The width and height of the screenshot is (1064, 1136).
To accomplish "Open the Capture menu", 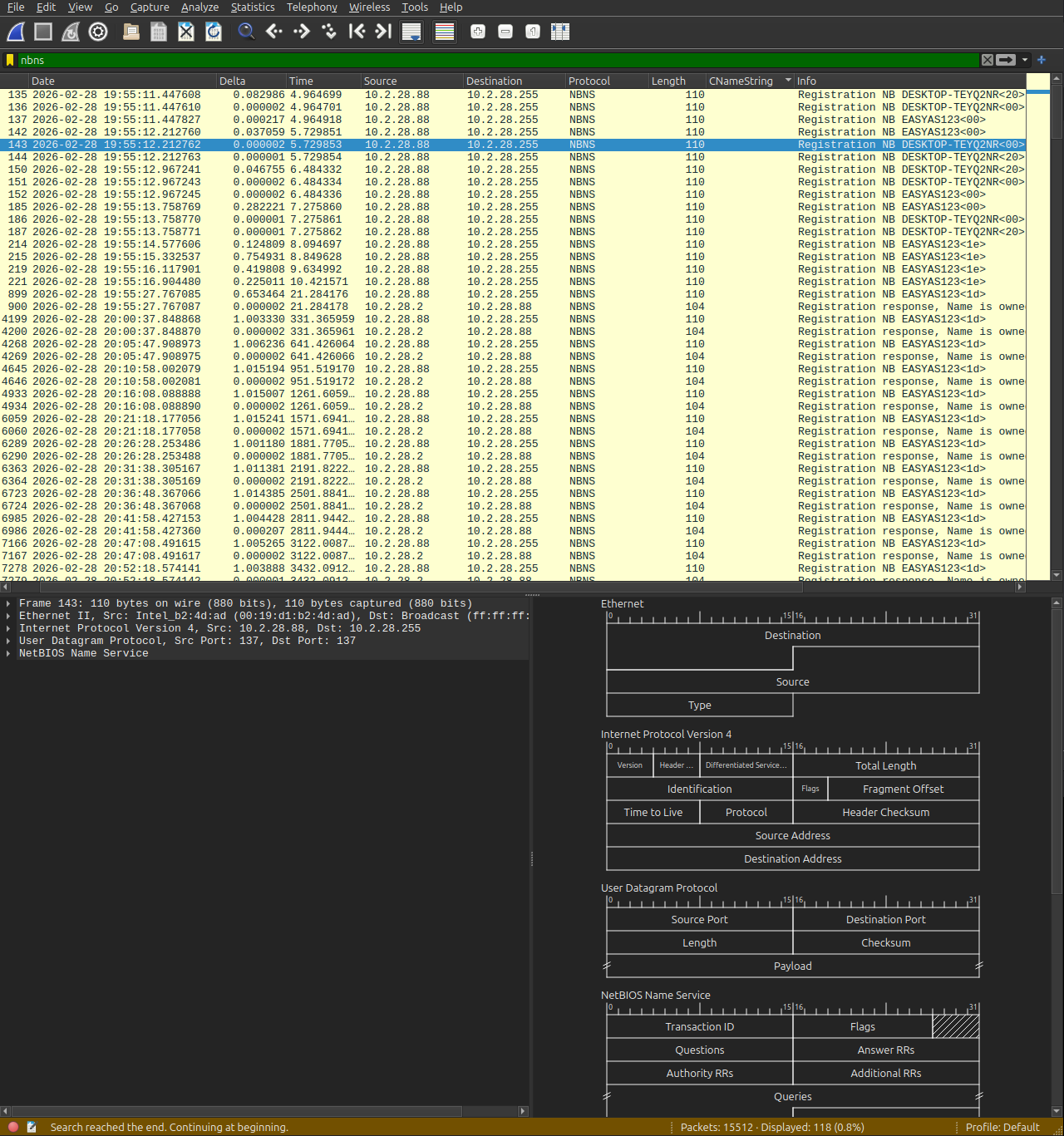I will (150, 7).
